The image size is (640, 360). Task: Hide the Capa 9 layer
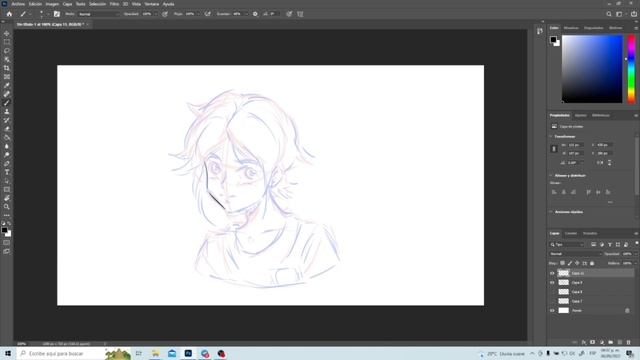click(x=552, y=282)
